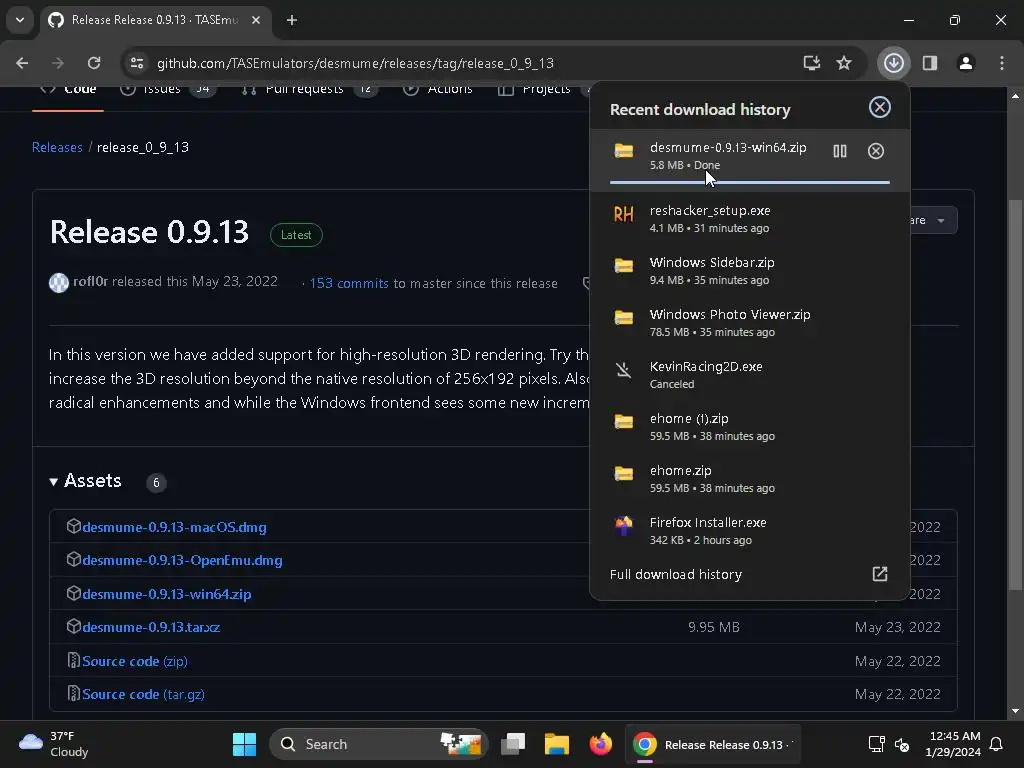Reload the current page
The width and height of the screenshot is (1024, 768).
pos(94,63)
